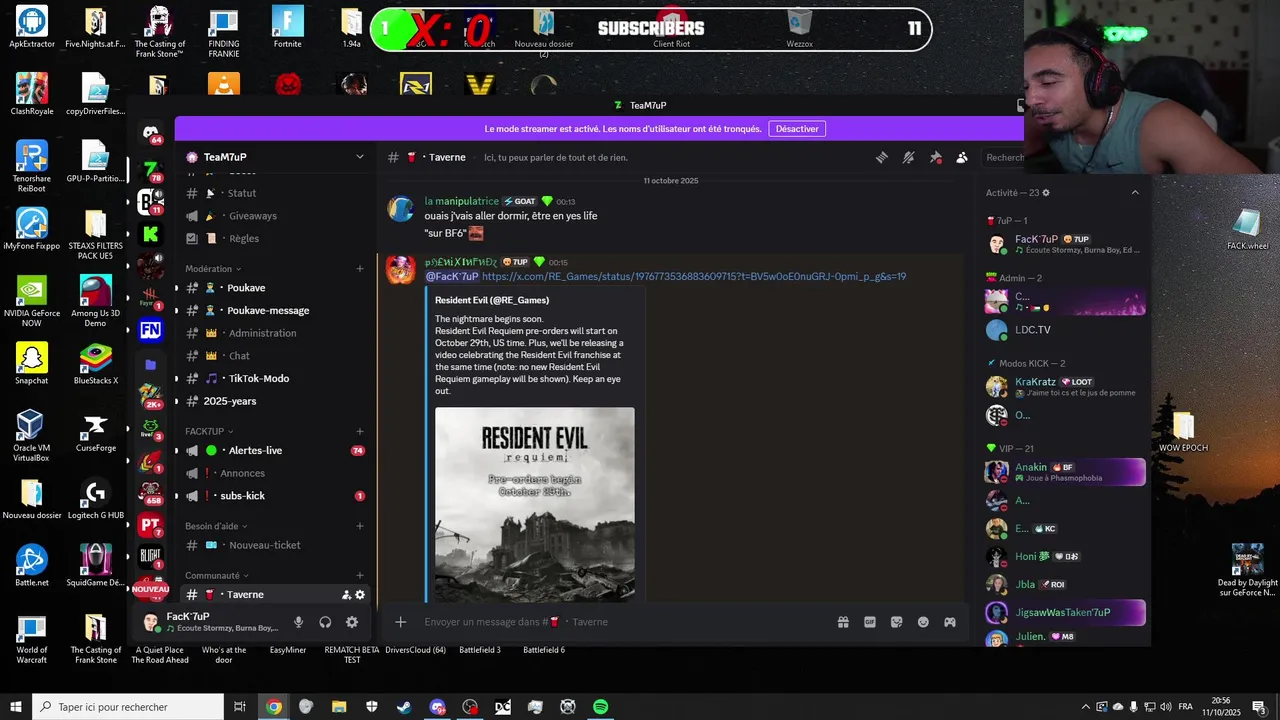1280x720 pixels.
Task: Collapse the FACK7UP category
Action: (207, 431)
